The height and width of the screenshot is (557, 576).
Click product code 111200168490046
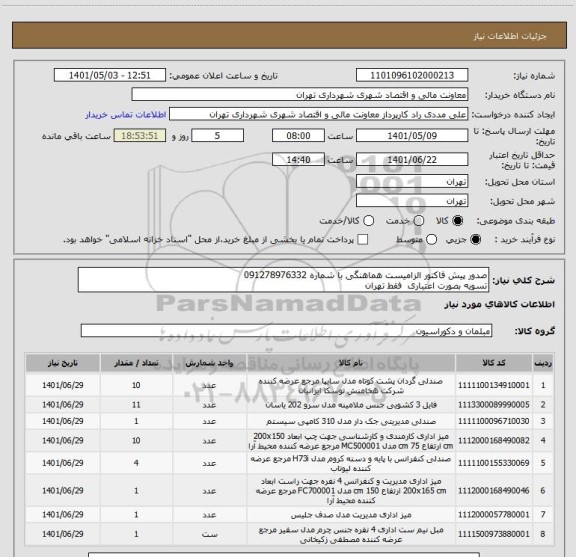coord(494,490)
